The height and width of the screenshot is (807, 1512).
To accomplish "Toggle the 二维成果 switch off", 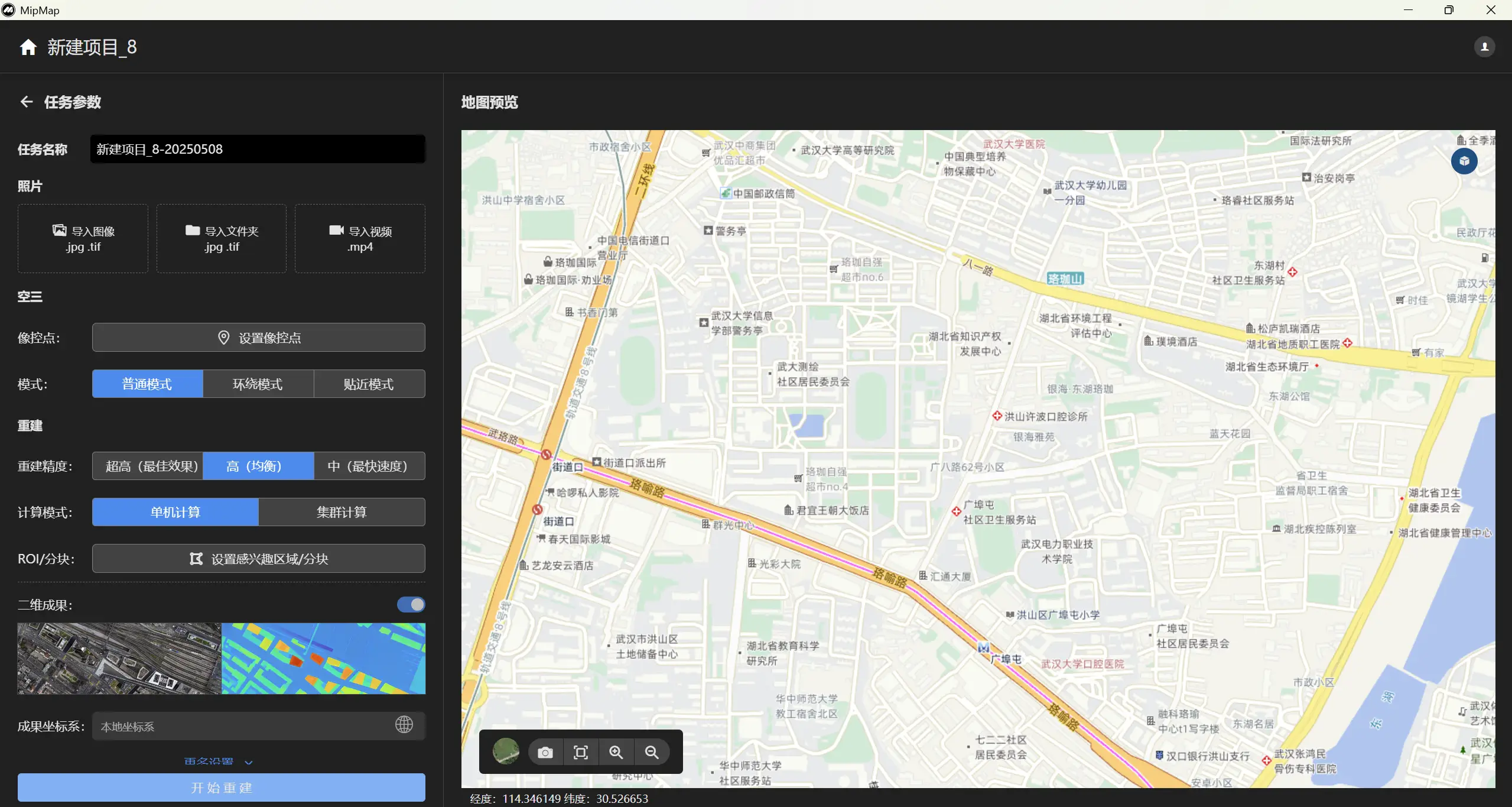I will (411, 604).
